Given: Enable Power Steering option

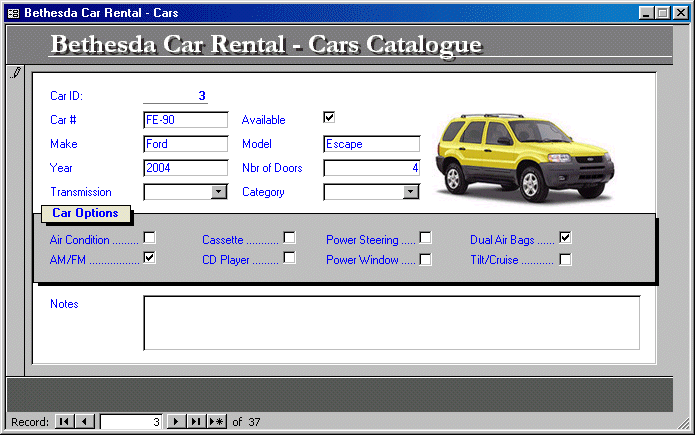Looking at the screenshot, I should pos(426,238).
